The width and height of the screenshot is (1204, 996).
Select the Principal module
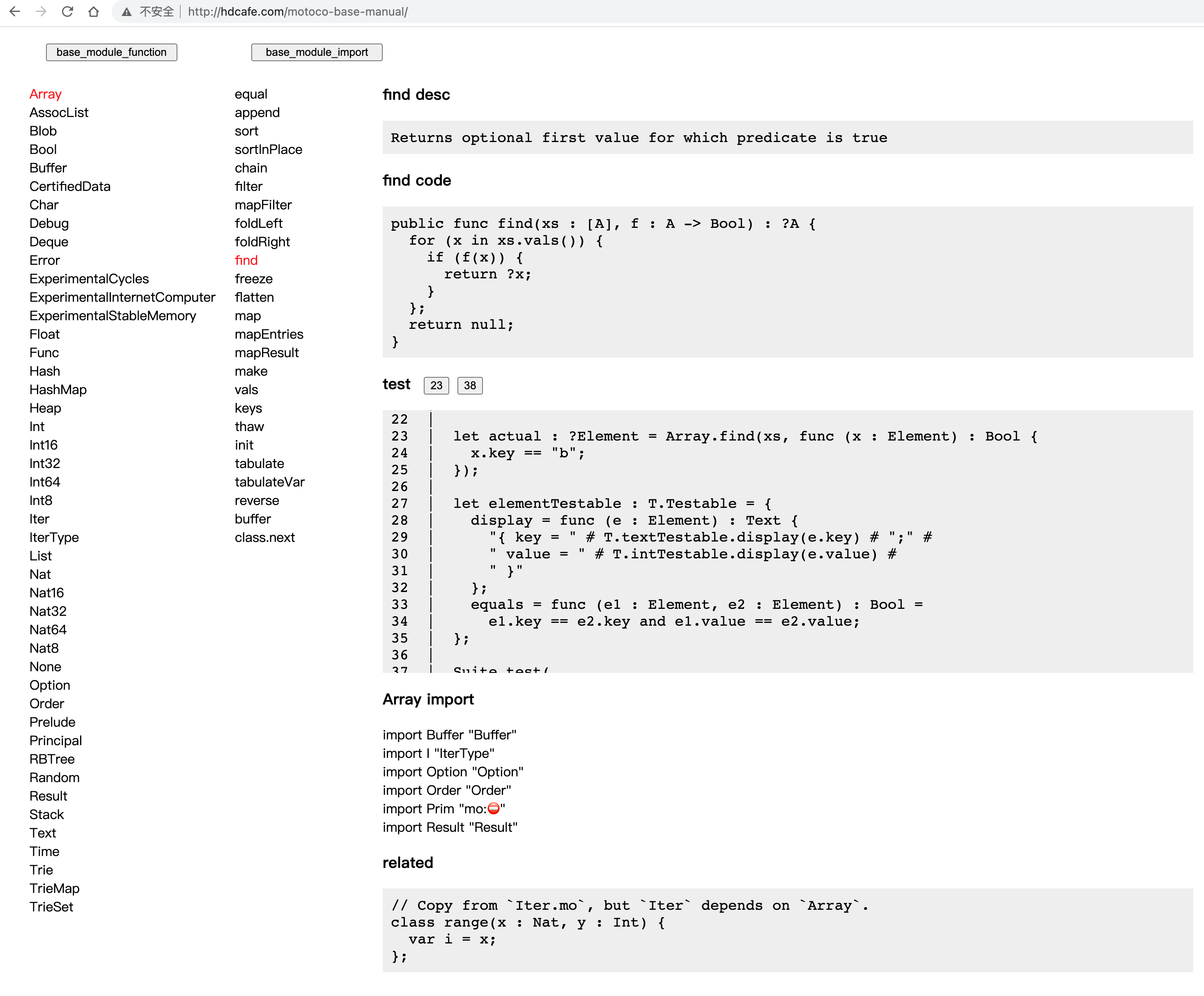pos(55,740)
